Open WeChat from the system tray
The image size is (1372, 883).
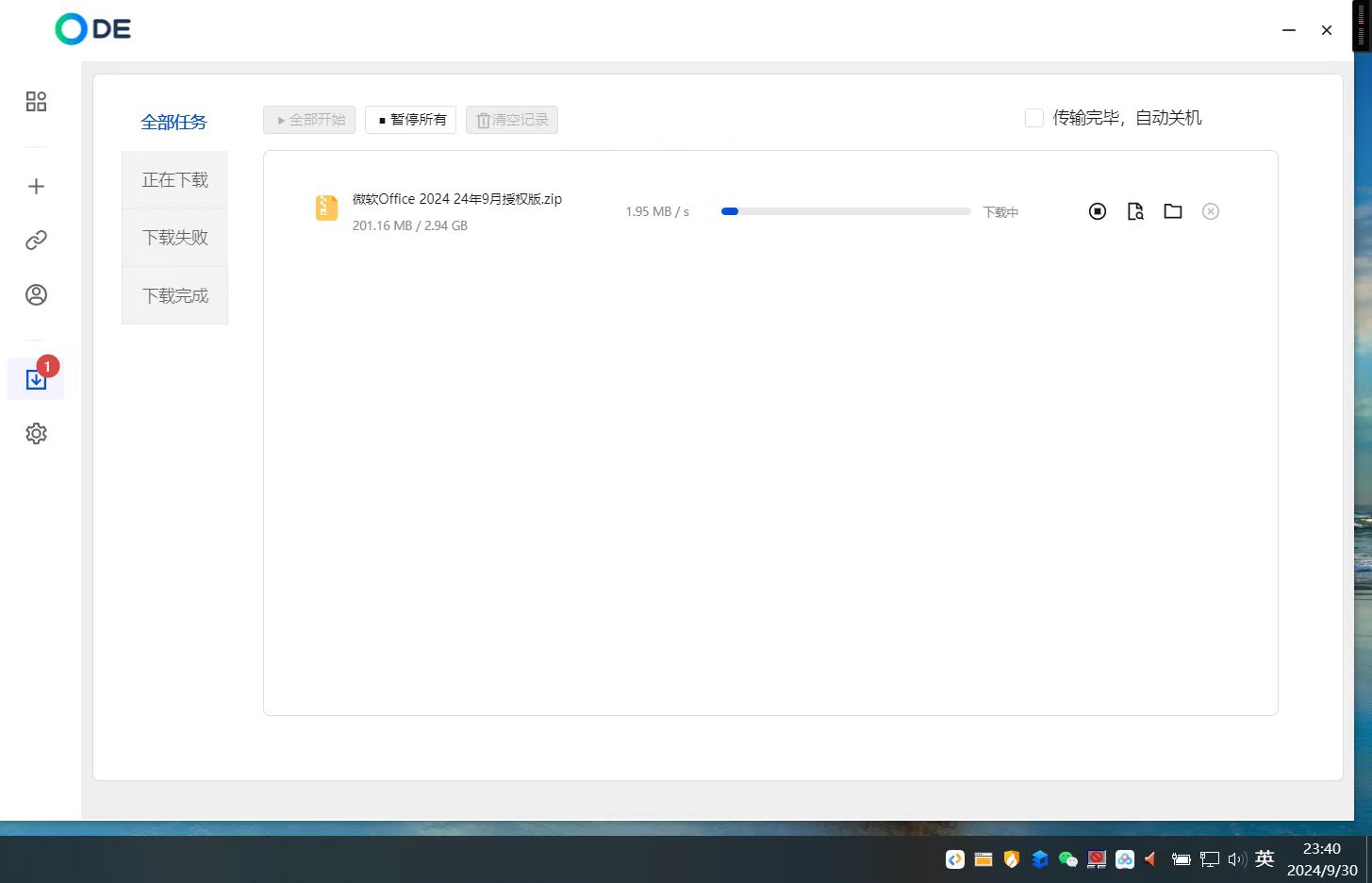(1067, 859)
